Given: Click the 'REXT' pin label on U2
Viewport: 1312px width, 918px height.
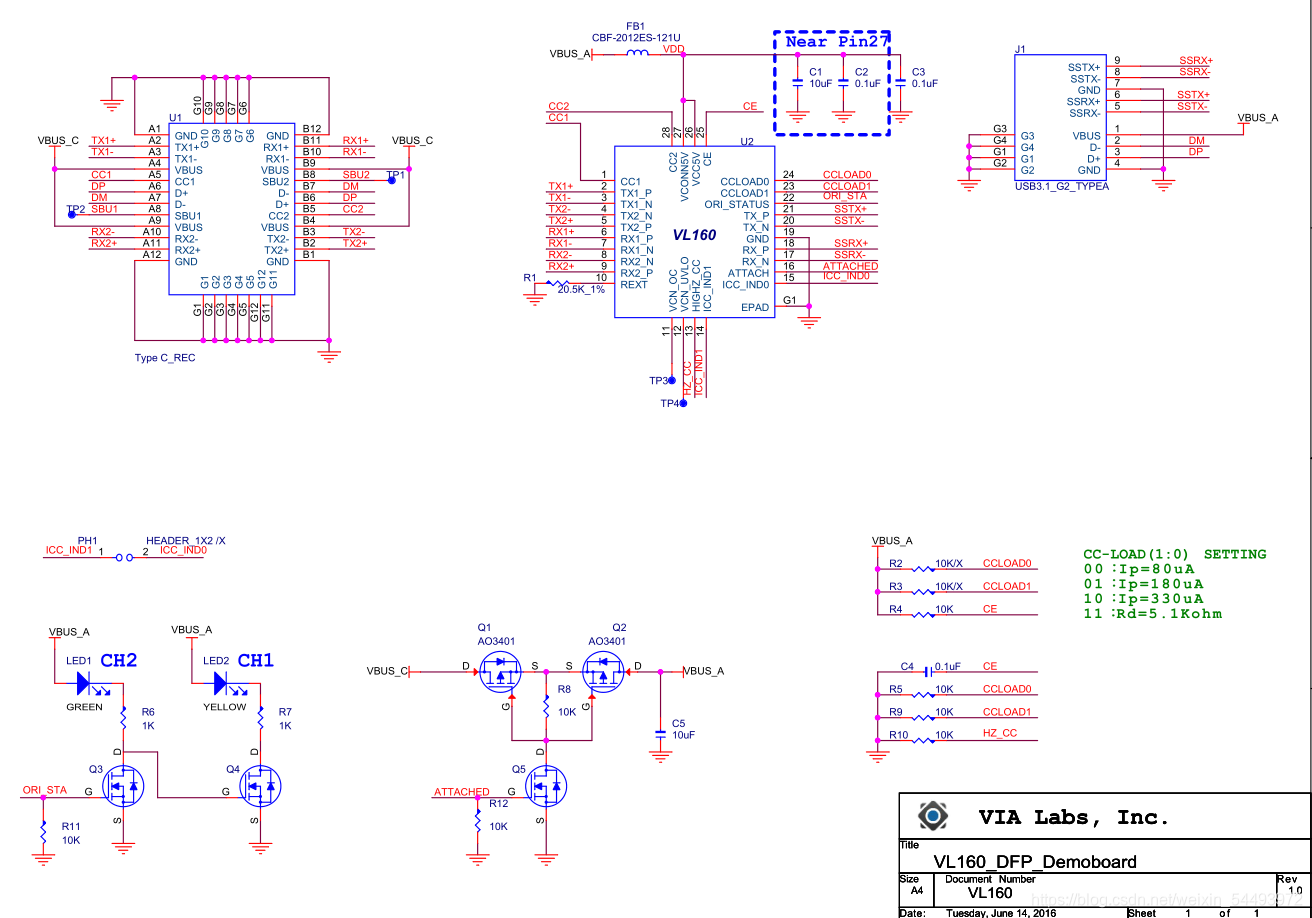Looking at the screenshot, I should pos(634,285).
